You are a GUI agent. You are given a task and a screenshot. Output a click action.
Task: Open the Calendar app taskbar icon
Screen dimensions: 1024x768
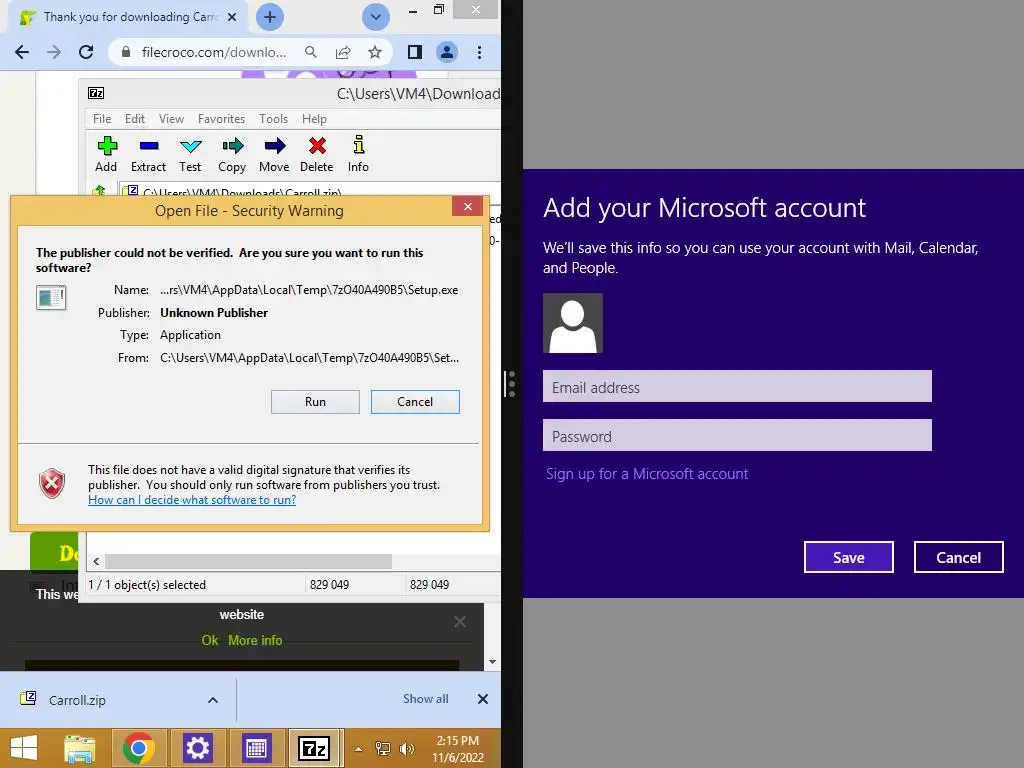(x=256, y=748)
